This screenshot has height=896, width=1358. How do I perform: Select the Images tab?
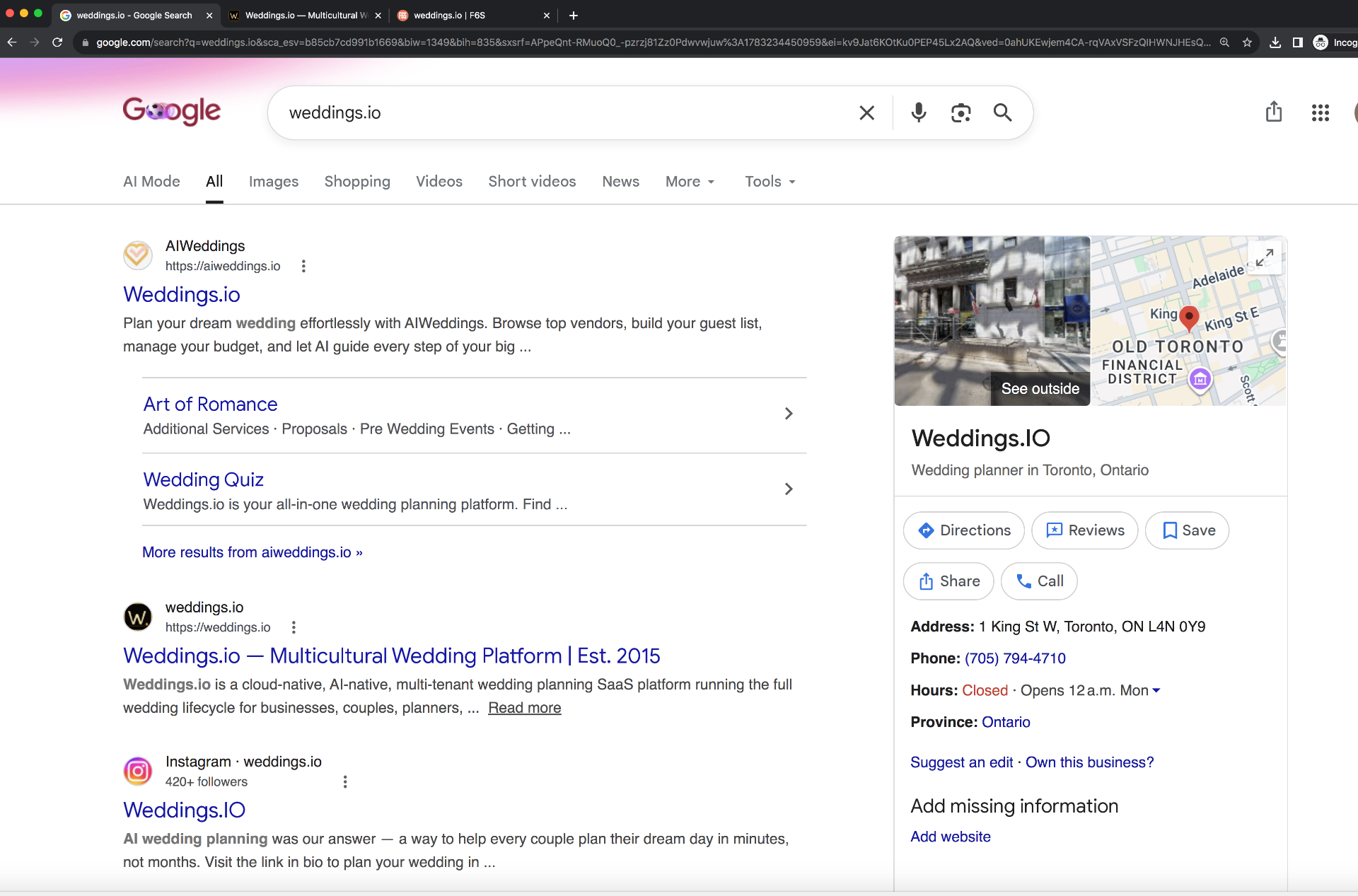point(274,182)
